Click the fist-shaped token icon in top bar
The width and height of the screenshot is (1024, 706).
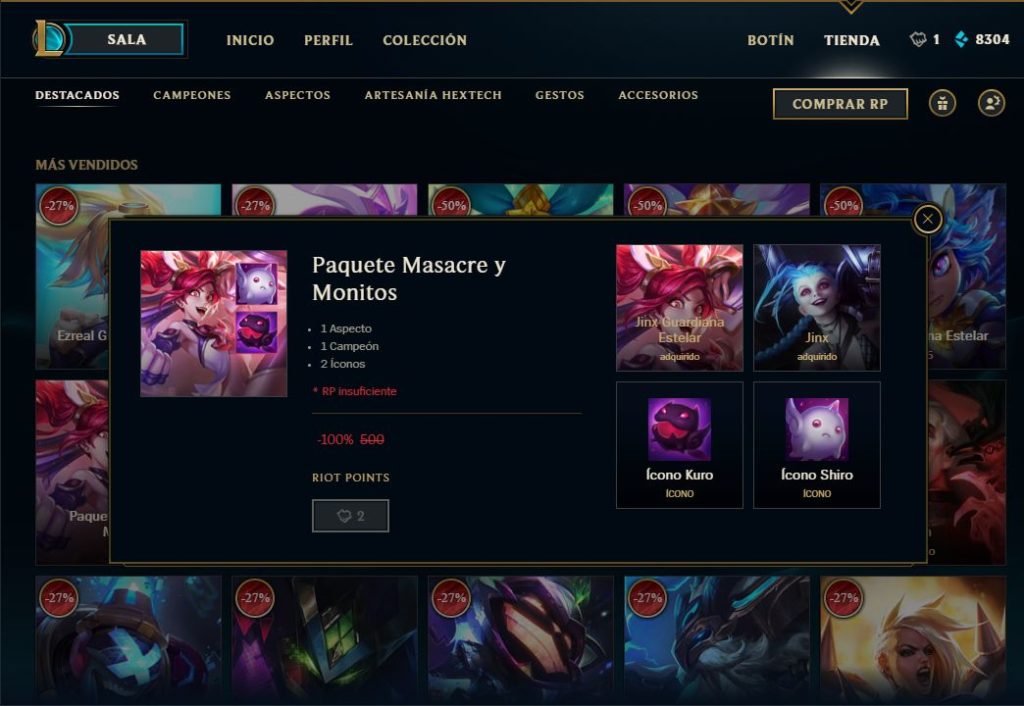918,40
